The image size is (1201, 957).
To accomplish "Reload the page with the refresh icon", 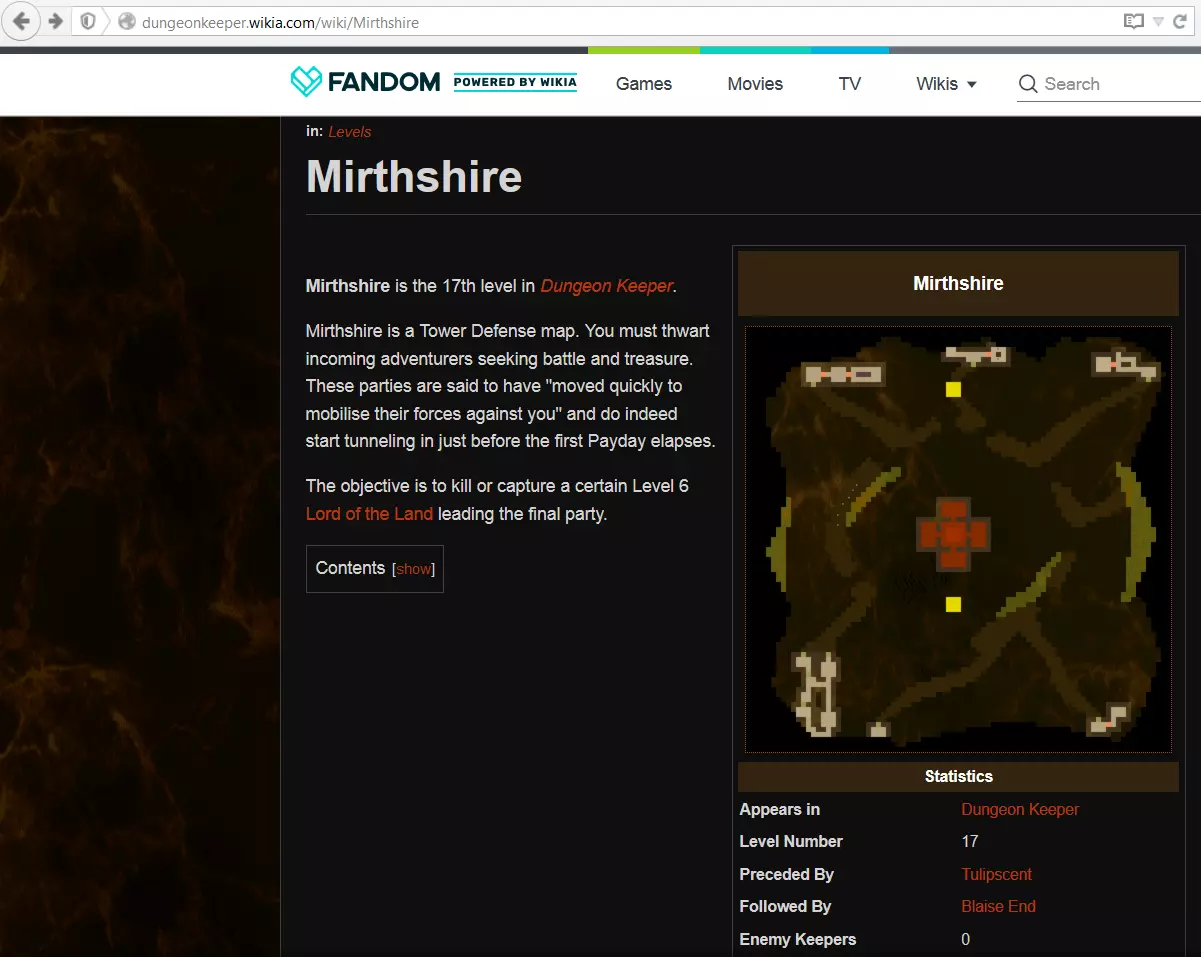I will 1182,21.
